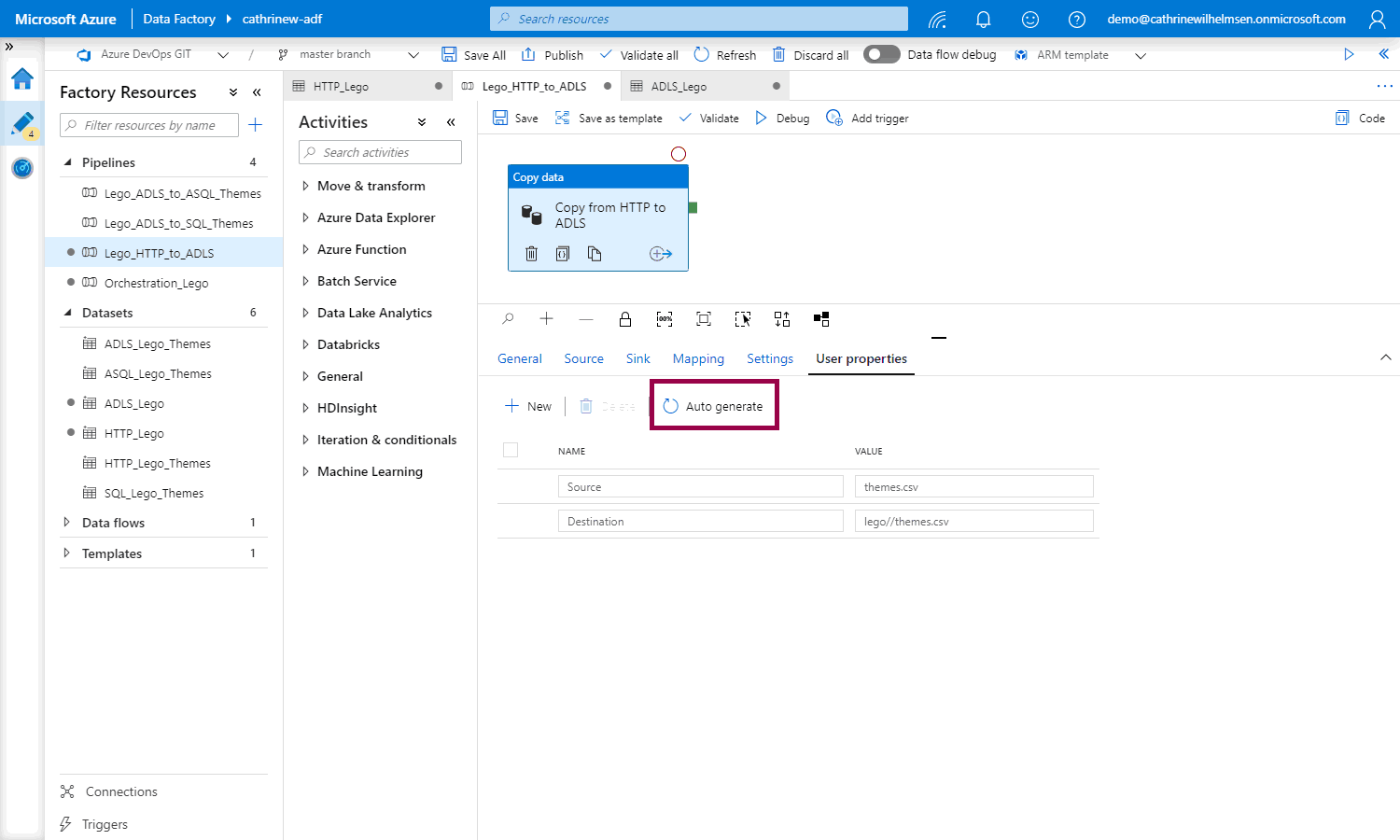Toggle the Data flow debug switch
1400x840 pixels.
[x=881, y=54]
